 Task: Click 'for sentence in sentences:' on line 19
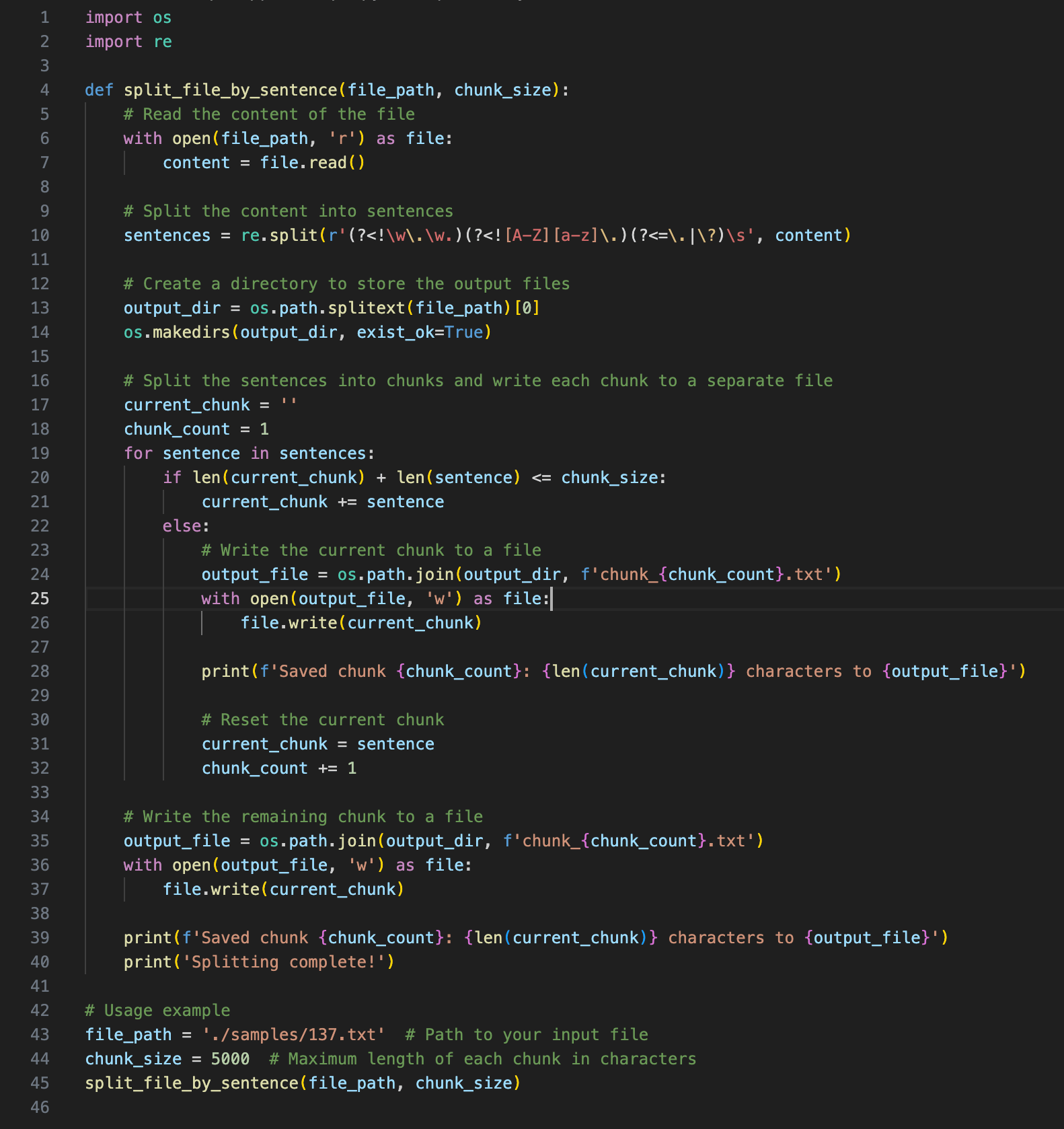pyautogui.click(x=250, y=453)
